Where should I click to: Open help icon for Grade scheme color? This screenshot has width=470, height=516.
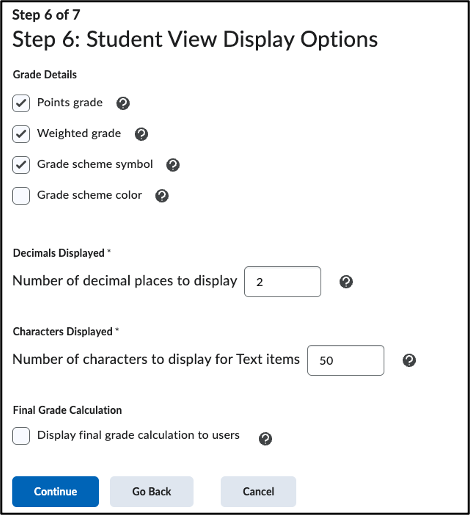click(162, 196)
